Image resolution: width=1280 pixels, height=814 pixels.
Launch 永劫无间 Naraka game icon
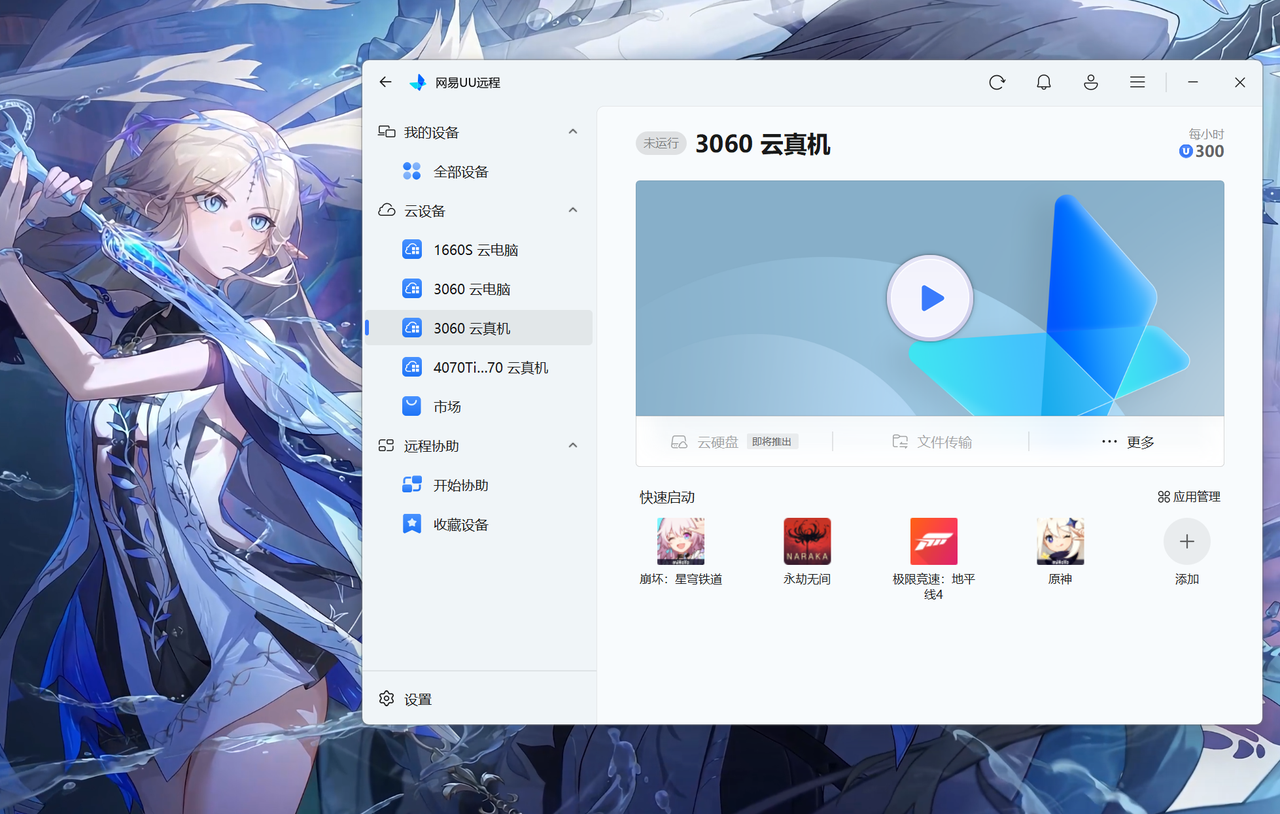(807, 541)
